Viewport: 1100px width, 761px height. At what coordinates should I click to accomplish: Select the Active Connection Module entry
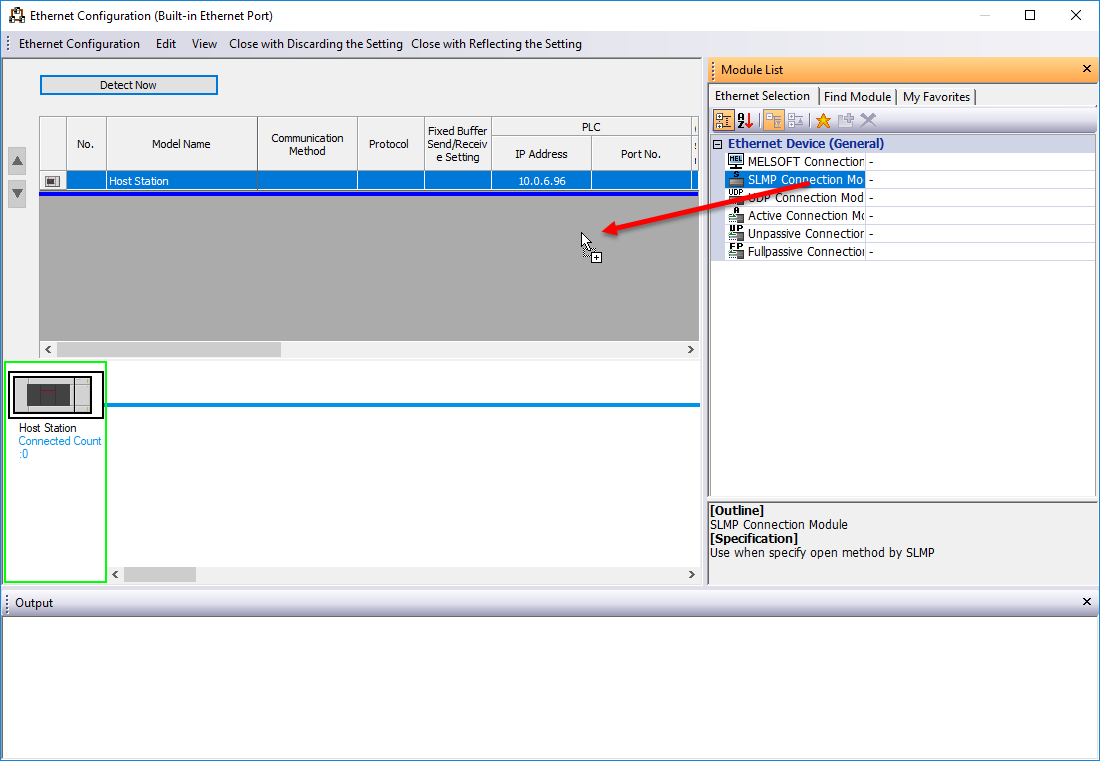805,216
